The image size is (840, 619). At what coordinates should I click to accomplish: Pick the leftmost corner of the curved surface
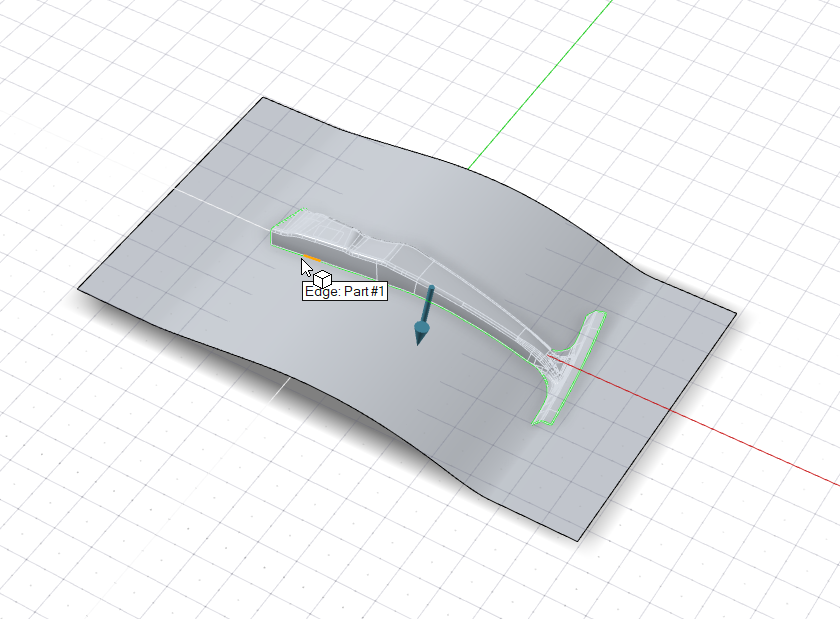tap(79, 288)
